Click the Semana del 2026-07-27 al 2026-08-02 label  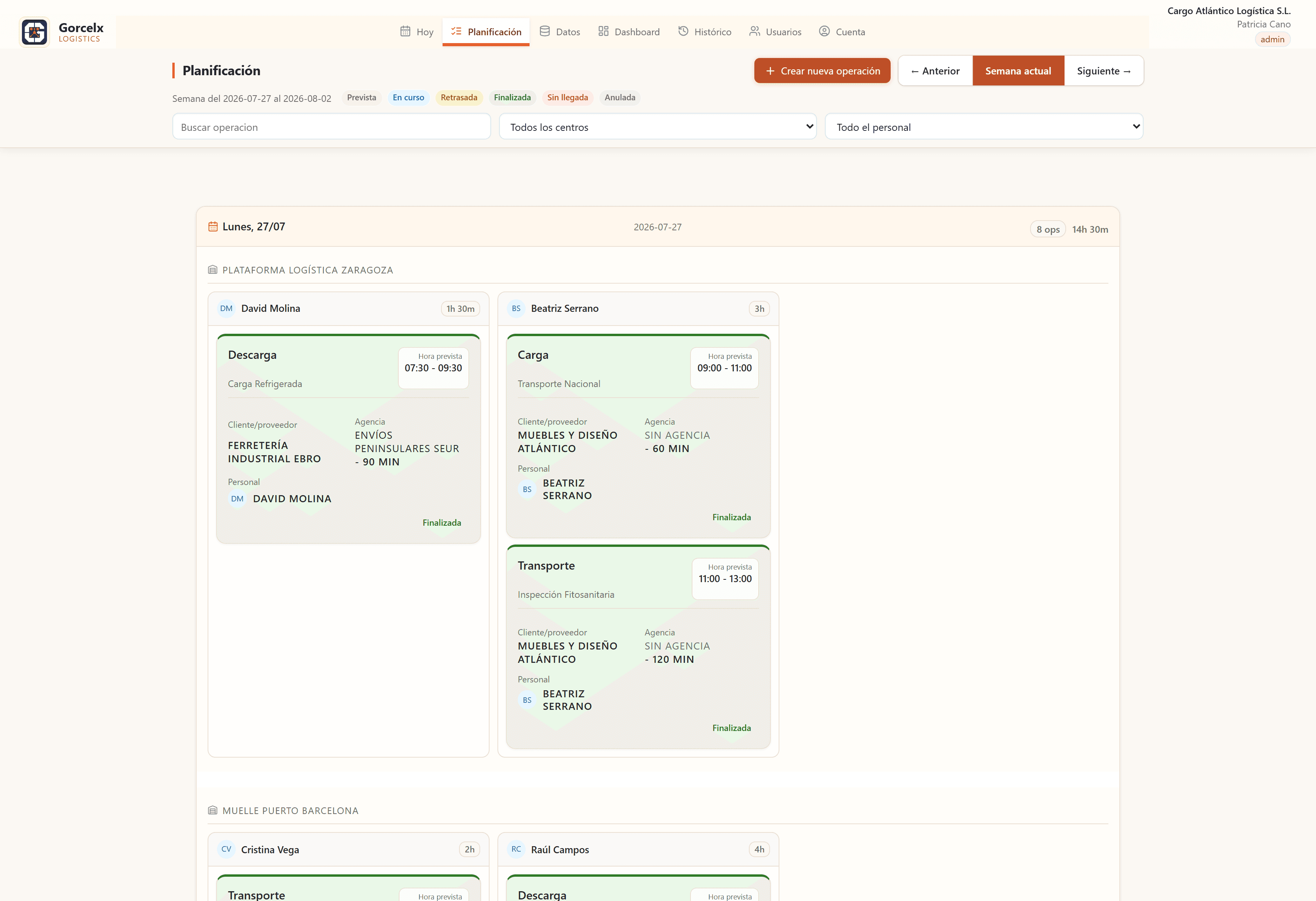252,99
